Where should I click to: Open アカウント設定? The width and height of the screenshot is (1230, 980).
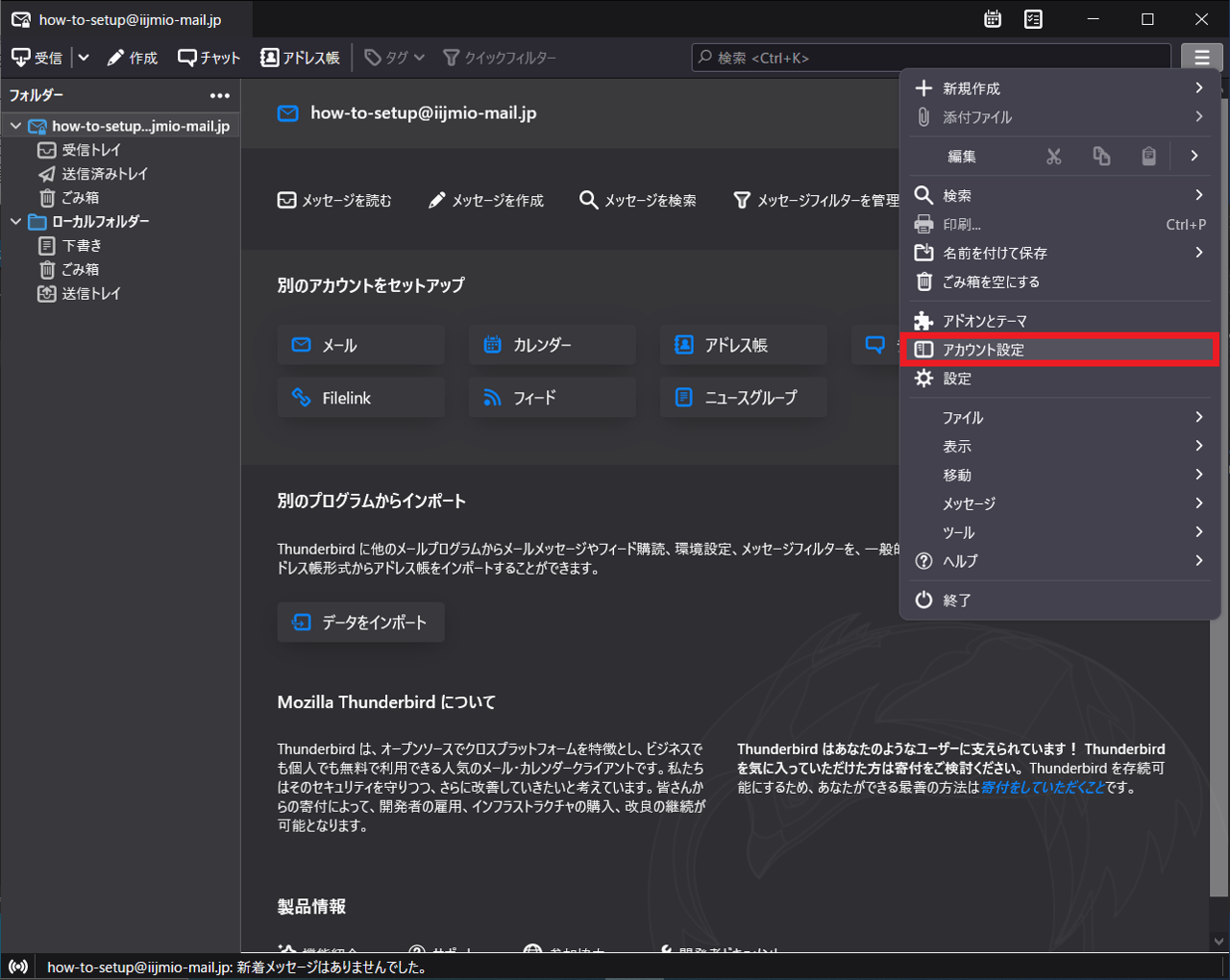click(1060, 350)
